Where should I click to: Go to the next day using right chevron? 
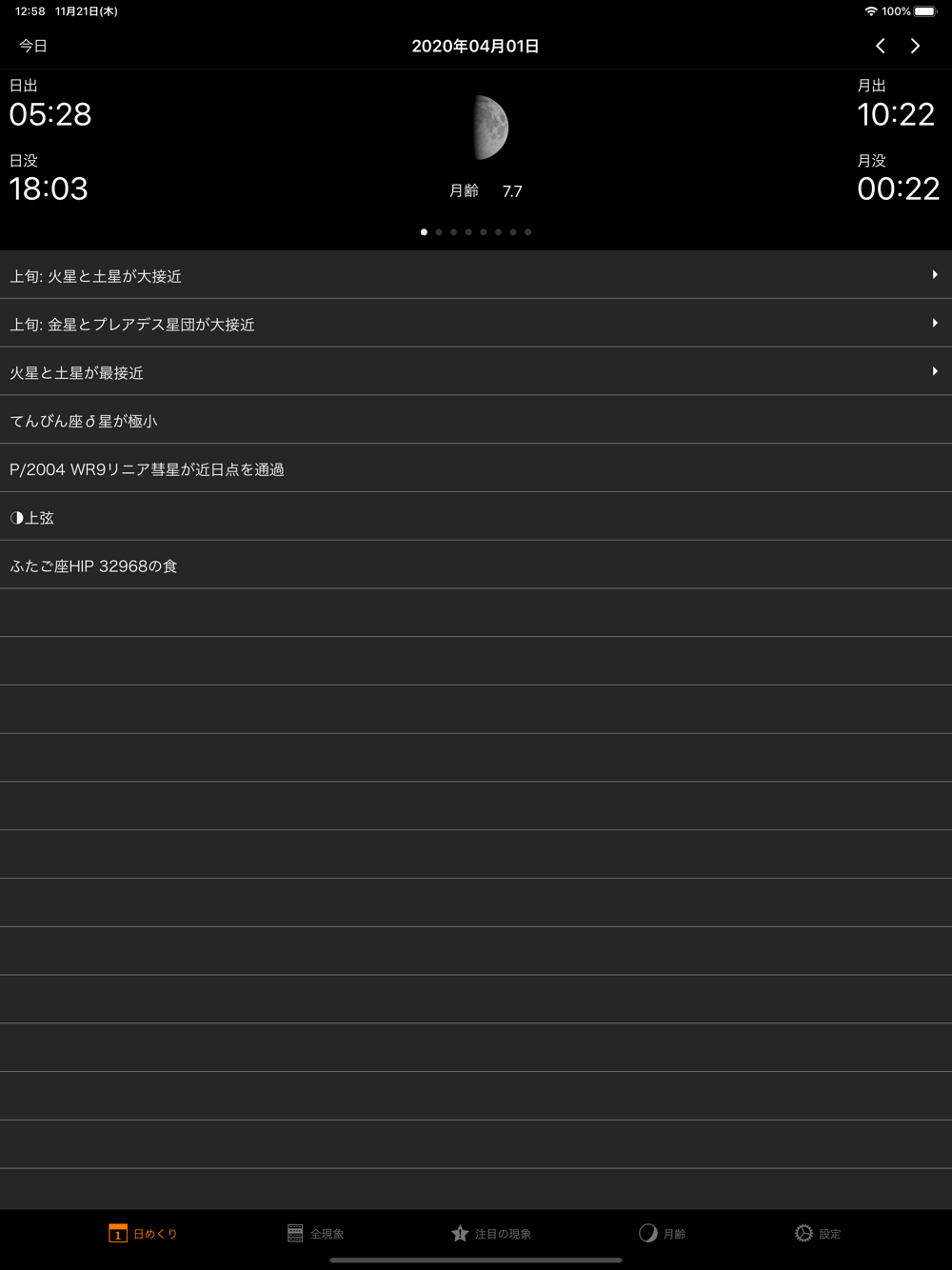pyautogui.click(x=915, y=46)
